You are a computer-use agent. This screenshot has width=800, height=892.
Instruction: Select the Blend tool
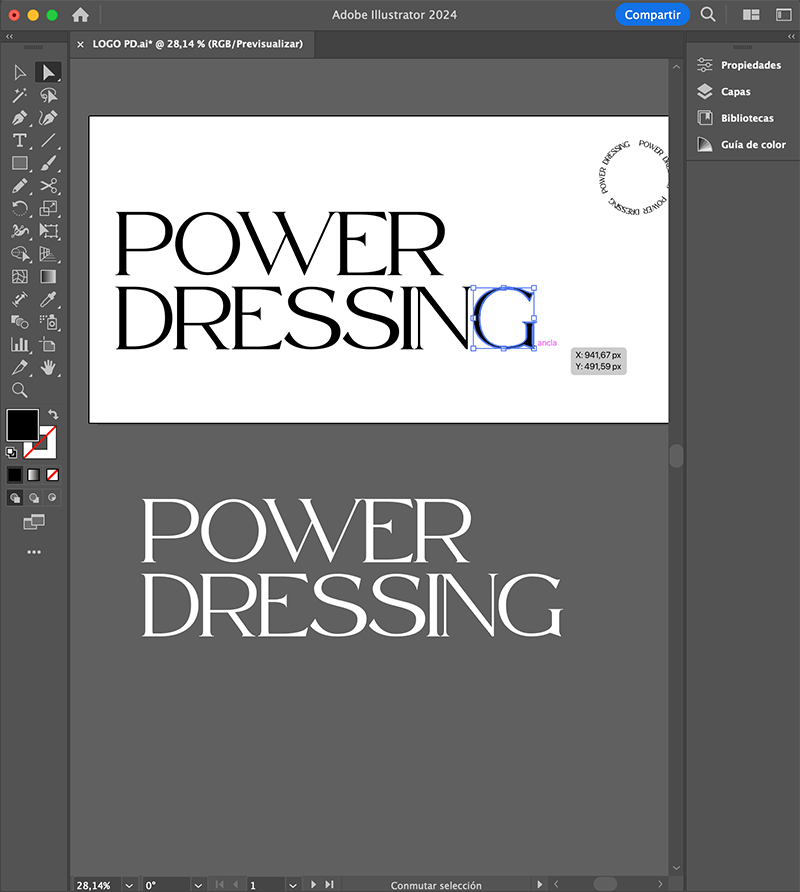coord(19,322)
